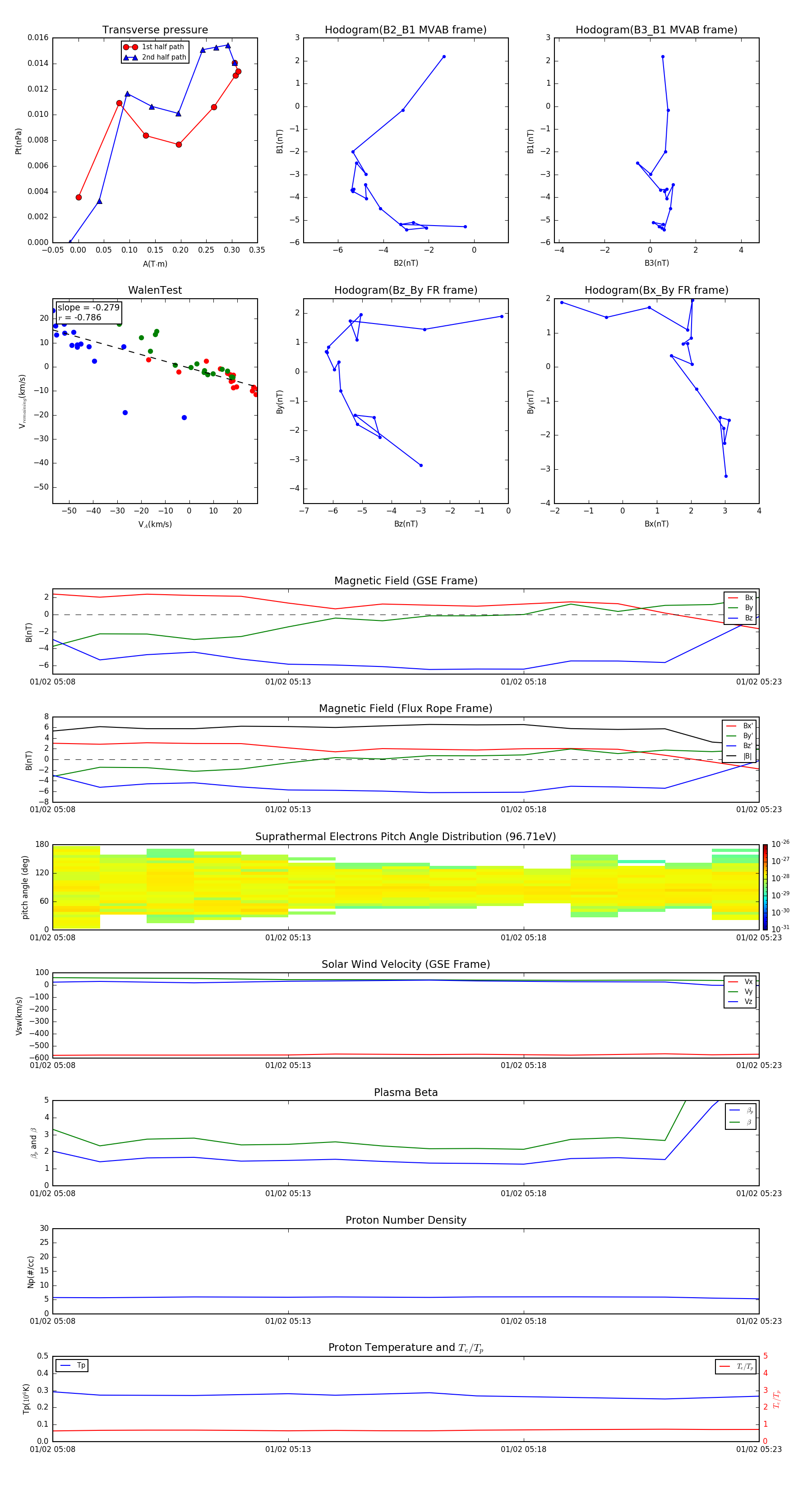This screenshot has height=1489, width=812.
Task: Click the "Hodogram(B2_B1 MVAB frame)" title
Action: [x=405, y=30]
